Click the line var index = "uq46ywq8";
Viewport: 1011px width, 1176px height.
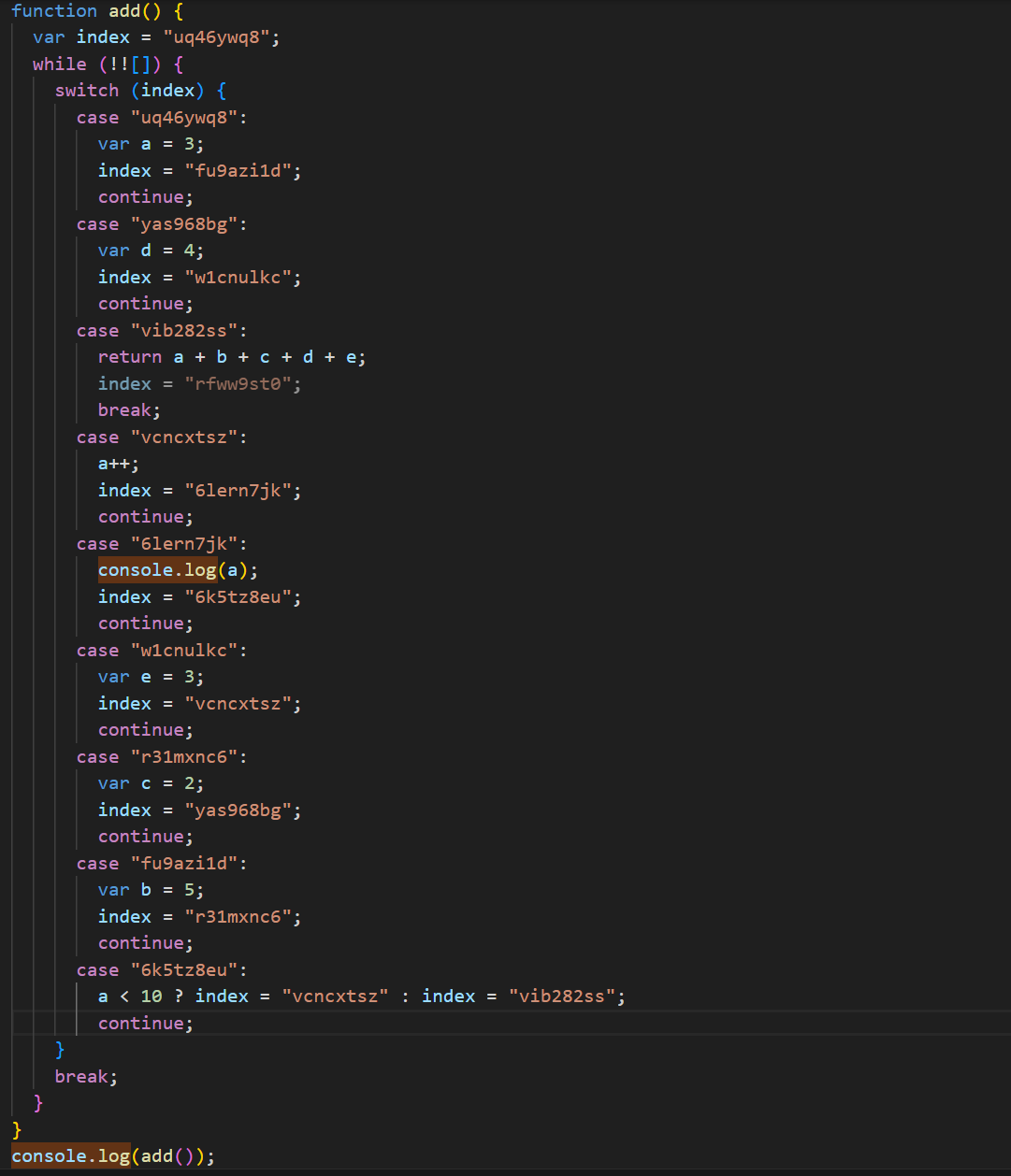point(156,37)
